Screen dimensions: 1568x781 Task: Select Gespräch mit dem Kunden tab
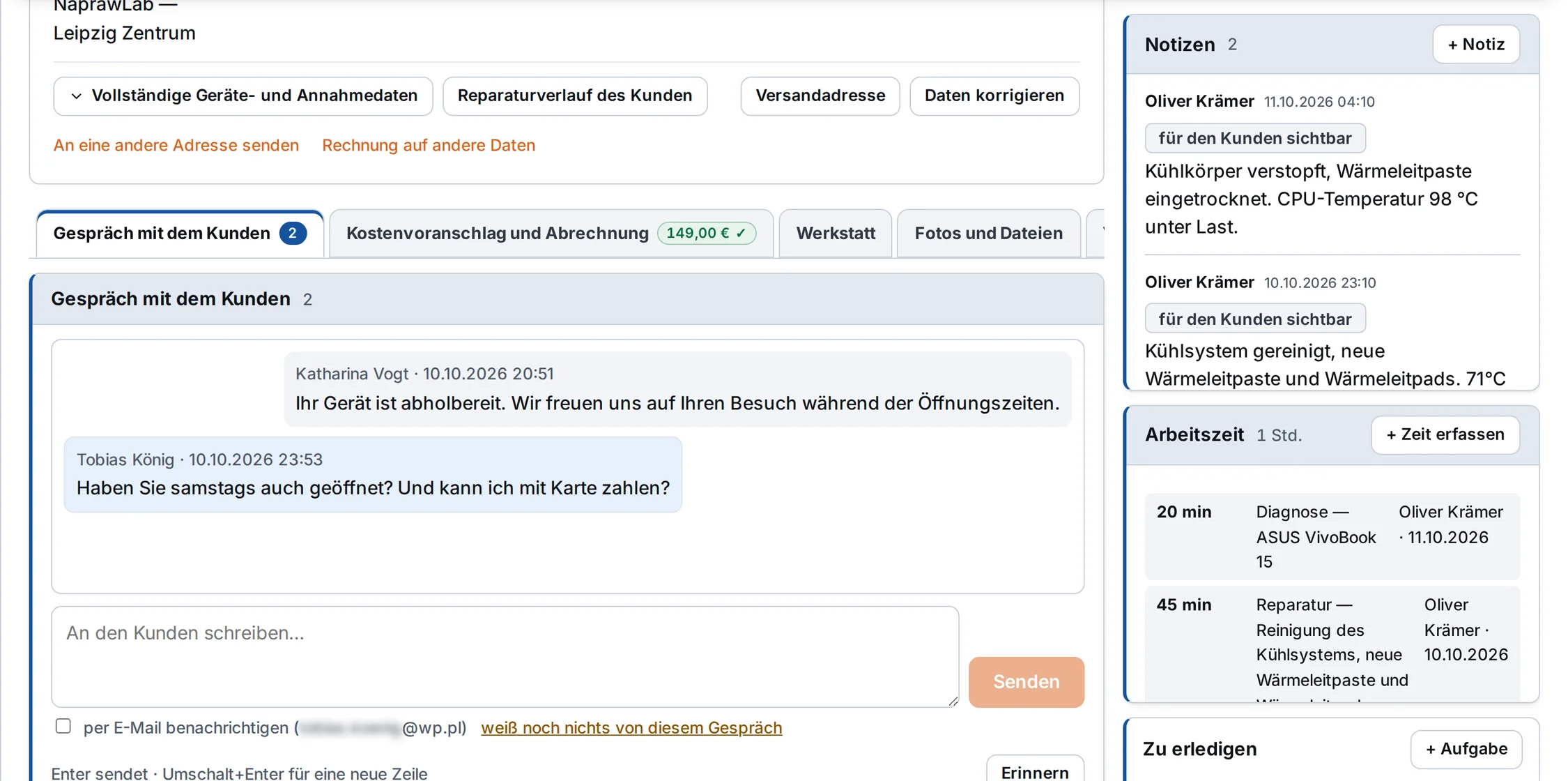pos(180,233)
